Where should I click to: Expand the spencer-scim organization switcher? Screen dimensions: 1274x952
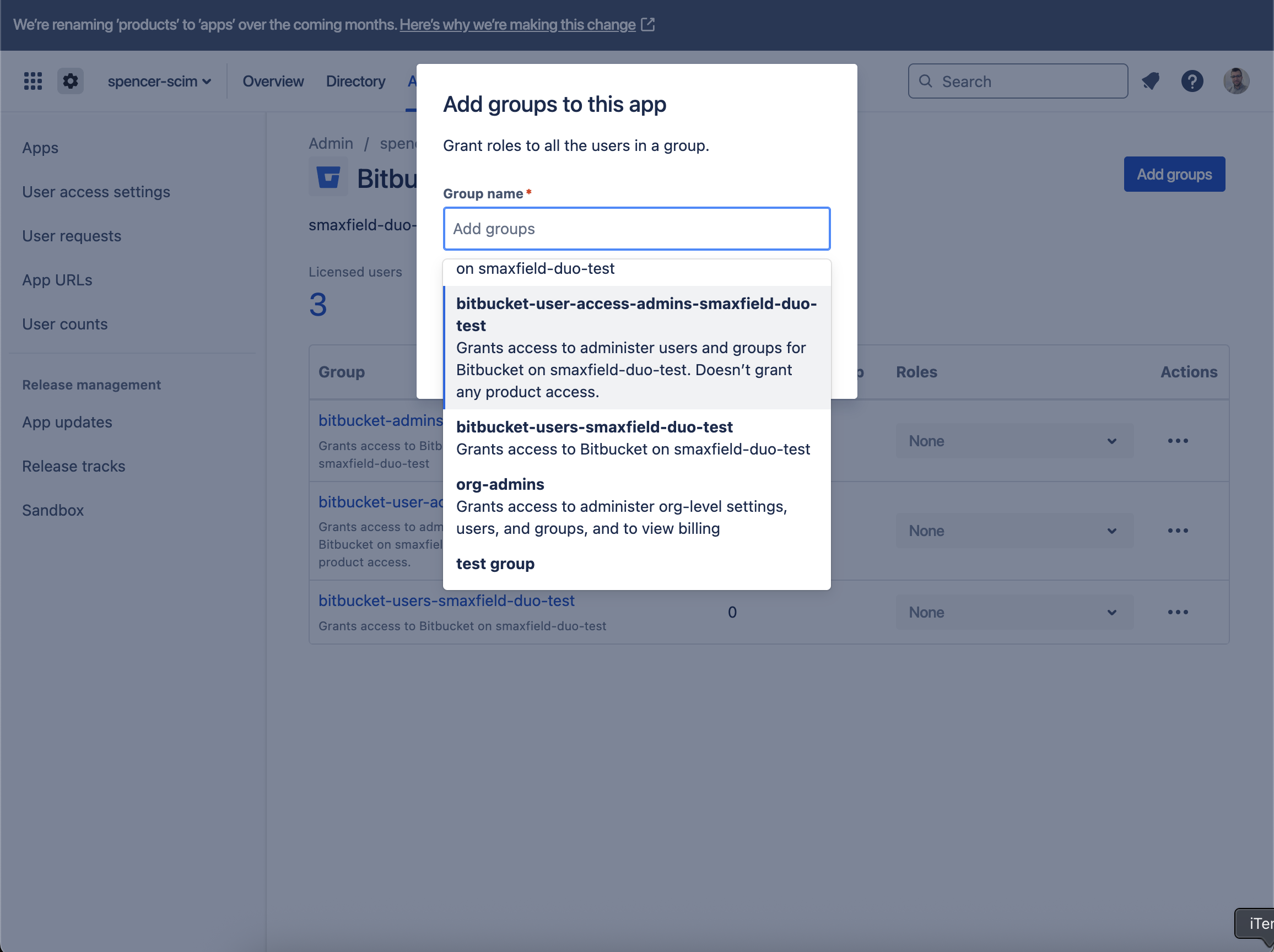point(159,81)
